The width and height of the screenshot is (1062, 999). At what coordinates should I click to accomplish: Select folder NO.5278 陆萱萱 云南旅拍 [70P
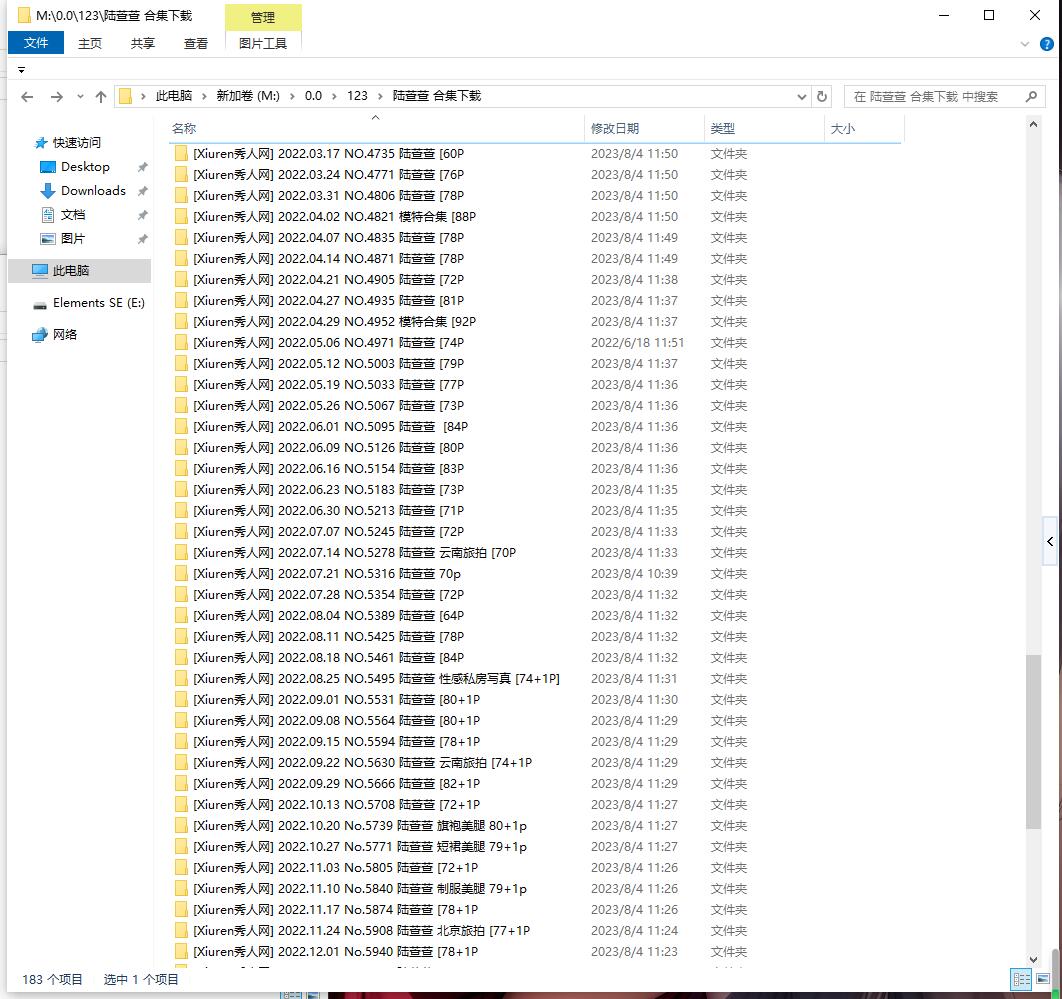click(x=354, y=553)
